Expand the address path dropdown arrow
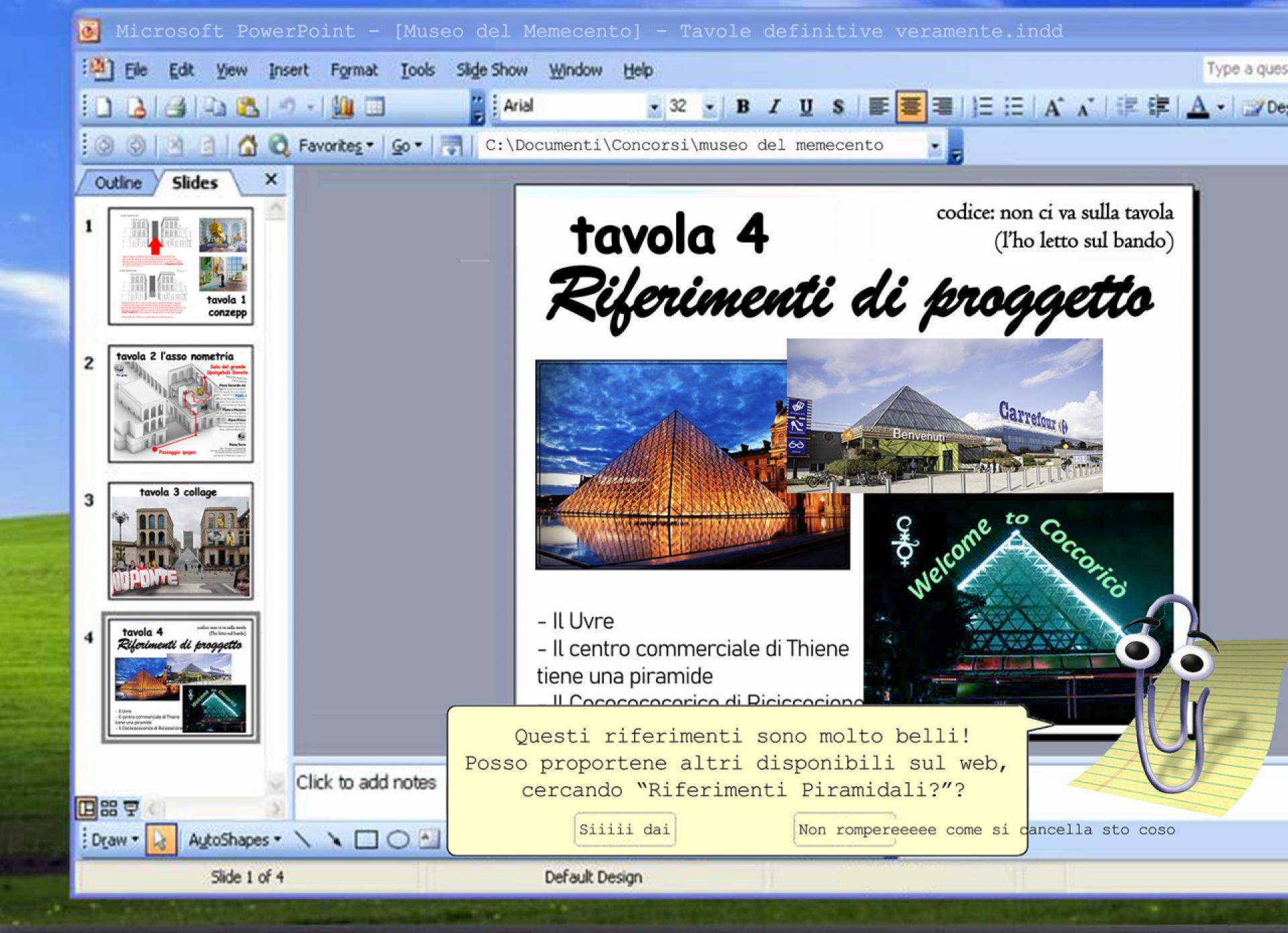The image size is (1288, 933). point(934,146)
